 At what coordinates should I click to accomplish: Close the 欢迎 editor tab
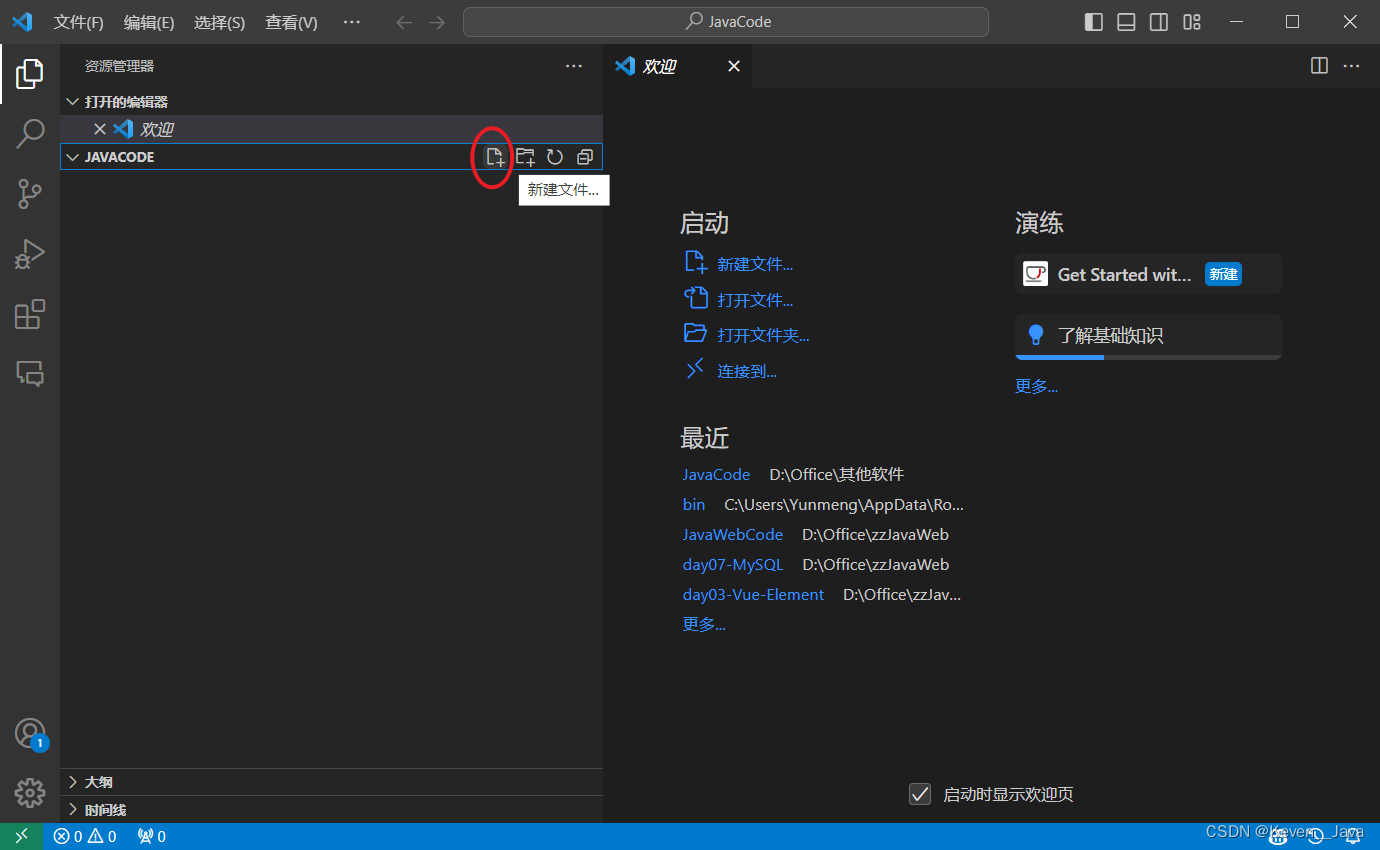click(734, 66)
